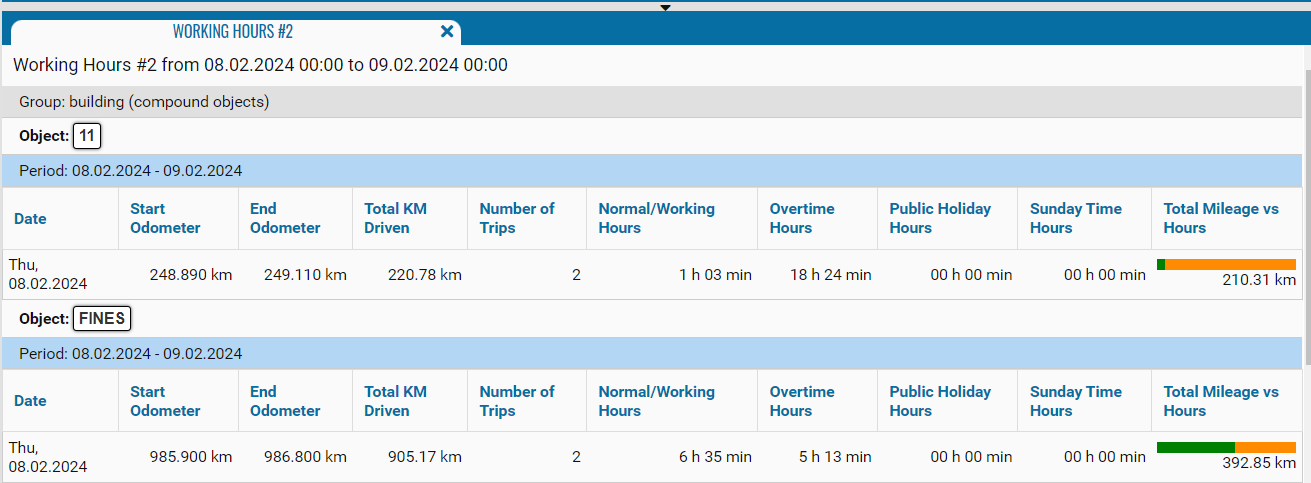The image size is (1311, 483).
Task: Click the 18 h 24 min overtime cell
Action: coord(830,274)
